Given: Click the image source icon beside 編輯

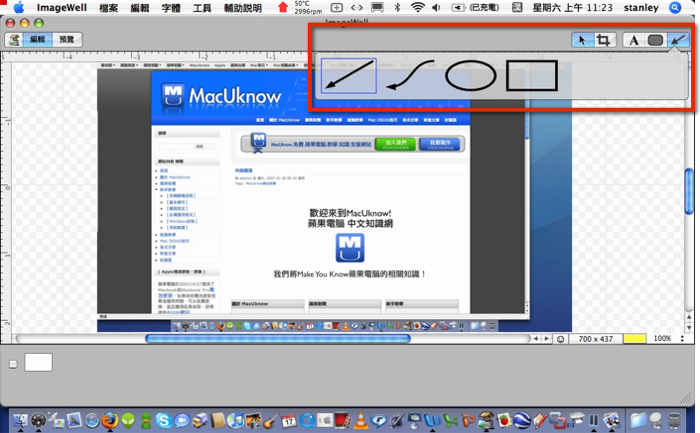Looking at the screenshot, I should [x=14, y=40].
